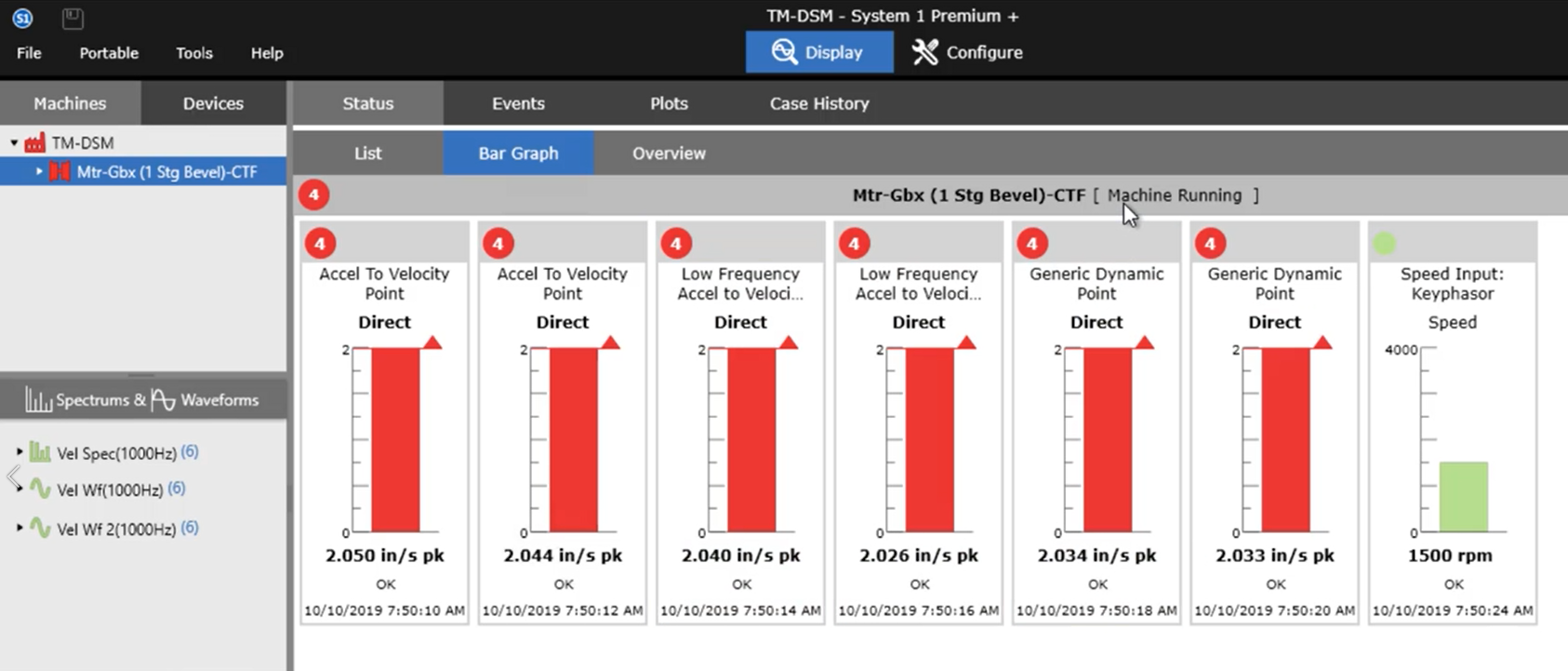Click the 2.033 in/s pk value
This screenshot has width=1568, height=671.
tap(1275, 556)
